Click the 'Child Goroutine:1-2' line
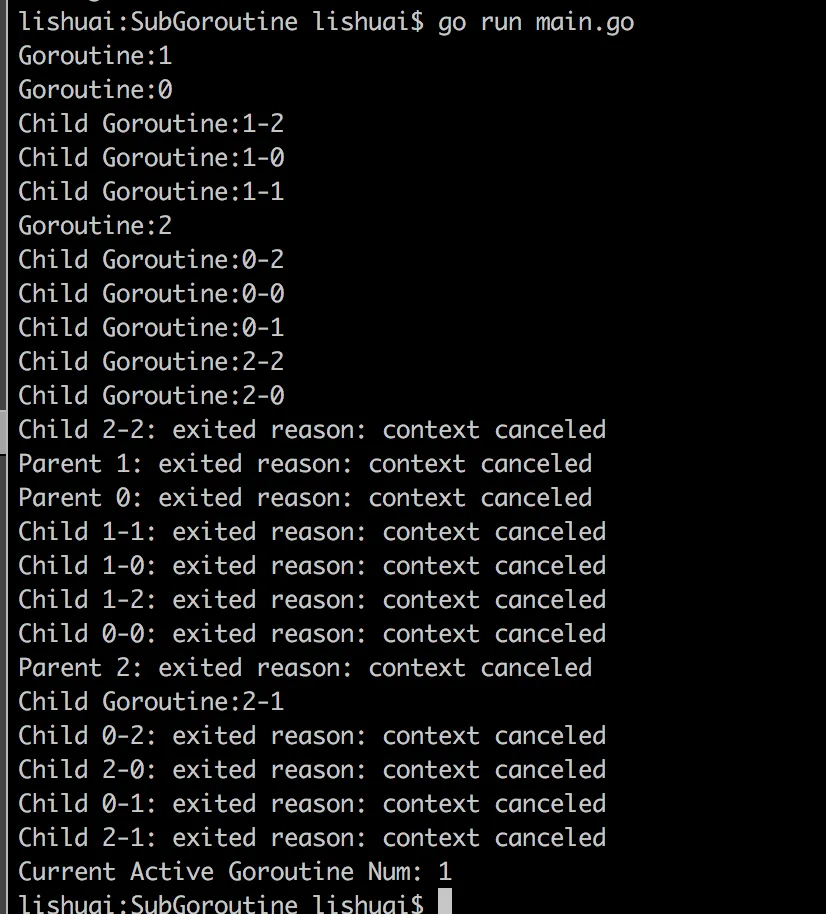The width and height of the screenshot is (826, 914). 151,123
